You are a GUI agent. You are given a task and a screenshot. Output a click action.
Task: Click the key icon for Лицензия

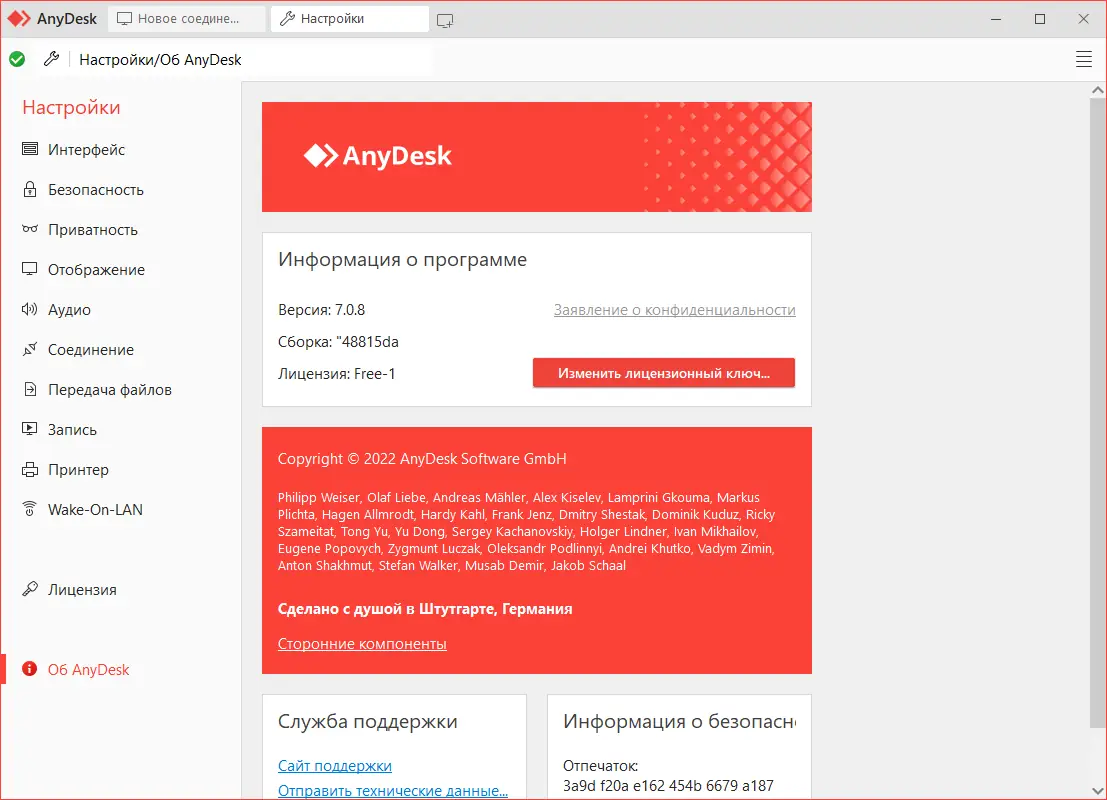[30, 588]
